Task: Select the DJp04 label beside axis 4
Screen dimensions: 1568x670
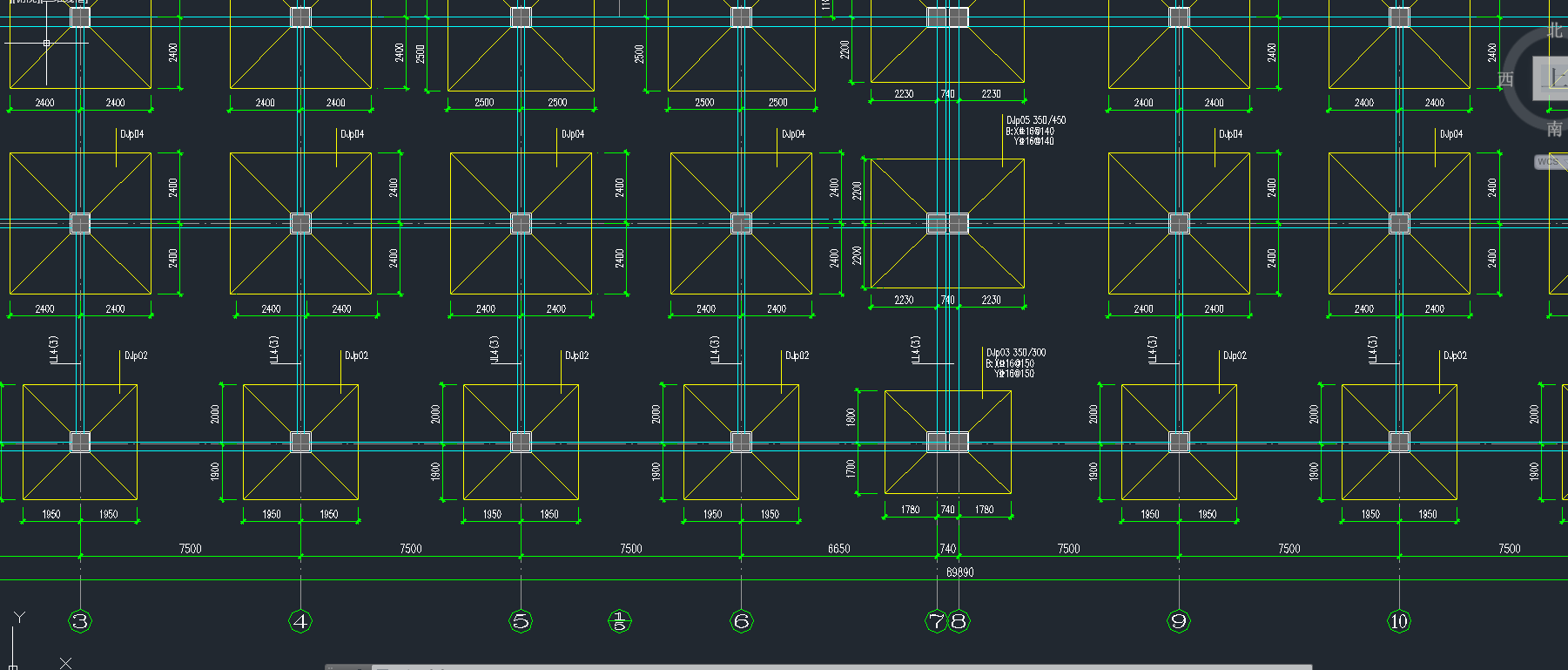Action: tap(353, 134)
